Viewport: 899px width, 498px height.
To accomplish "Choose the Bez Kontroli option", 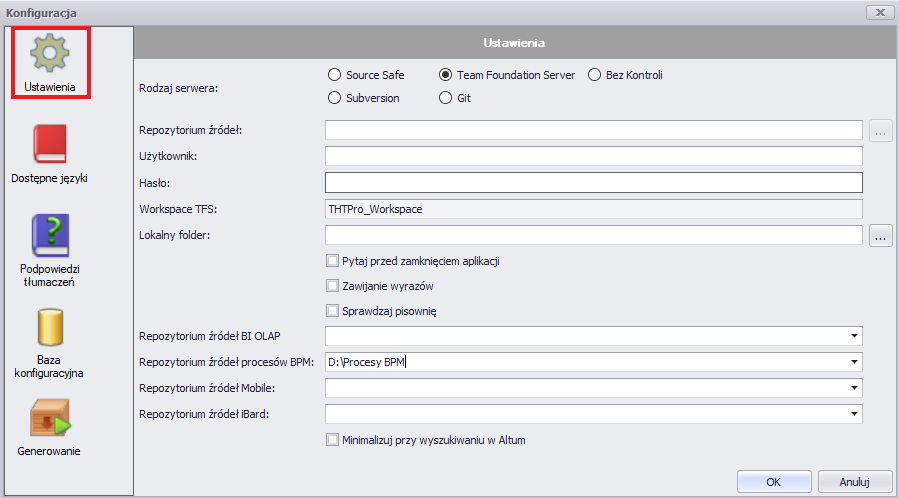I will click(595, 75).
